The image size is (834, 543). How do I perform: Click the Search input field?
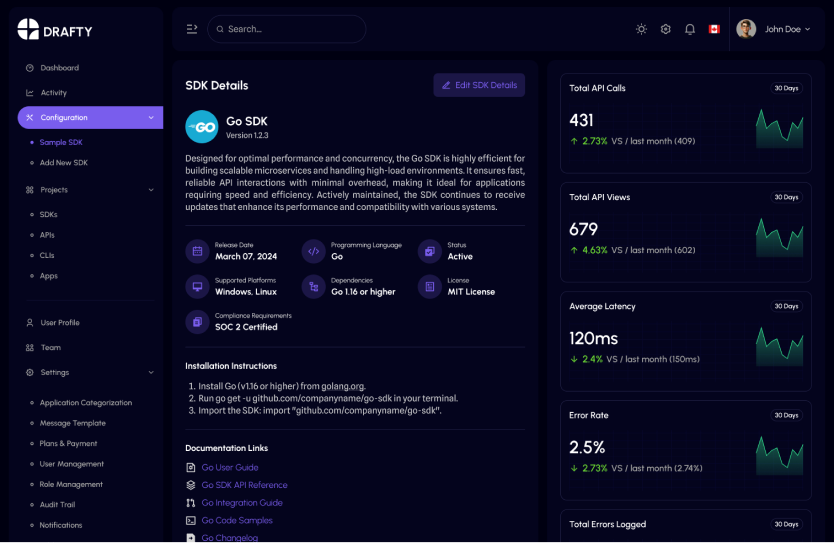290,29
